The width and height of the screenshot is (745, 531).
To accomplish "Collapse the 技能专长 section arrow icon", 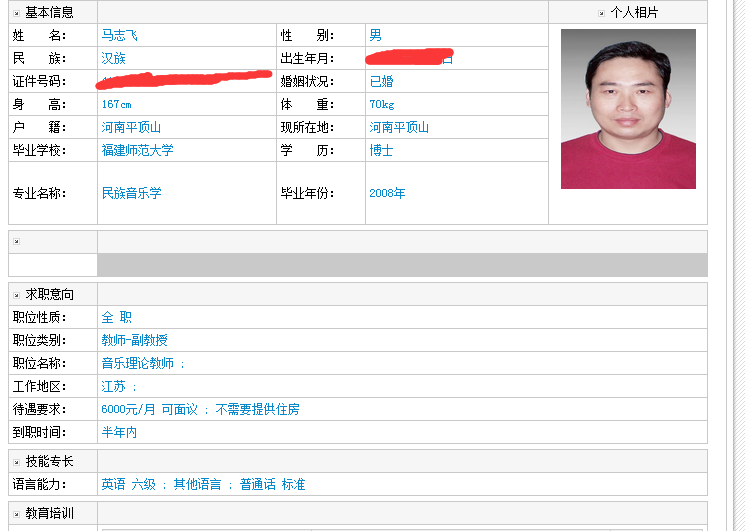I will coord(17,462).
